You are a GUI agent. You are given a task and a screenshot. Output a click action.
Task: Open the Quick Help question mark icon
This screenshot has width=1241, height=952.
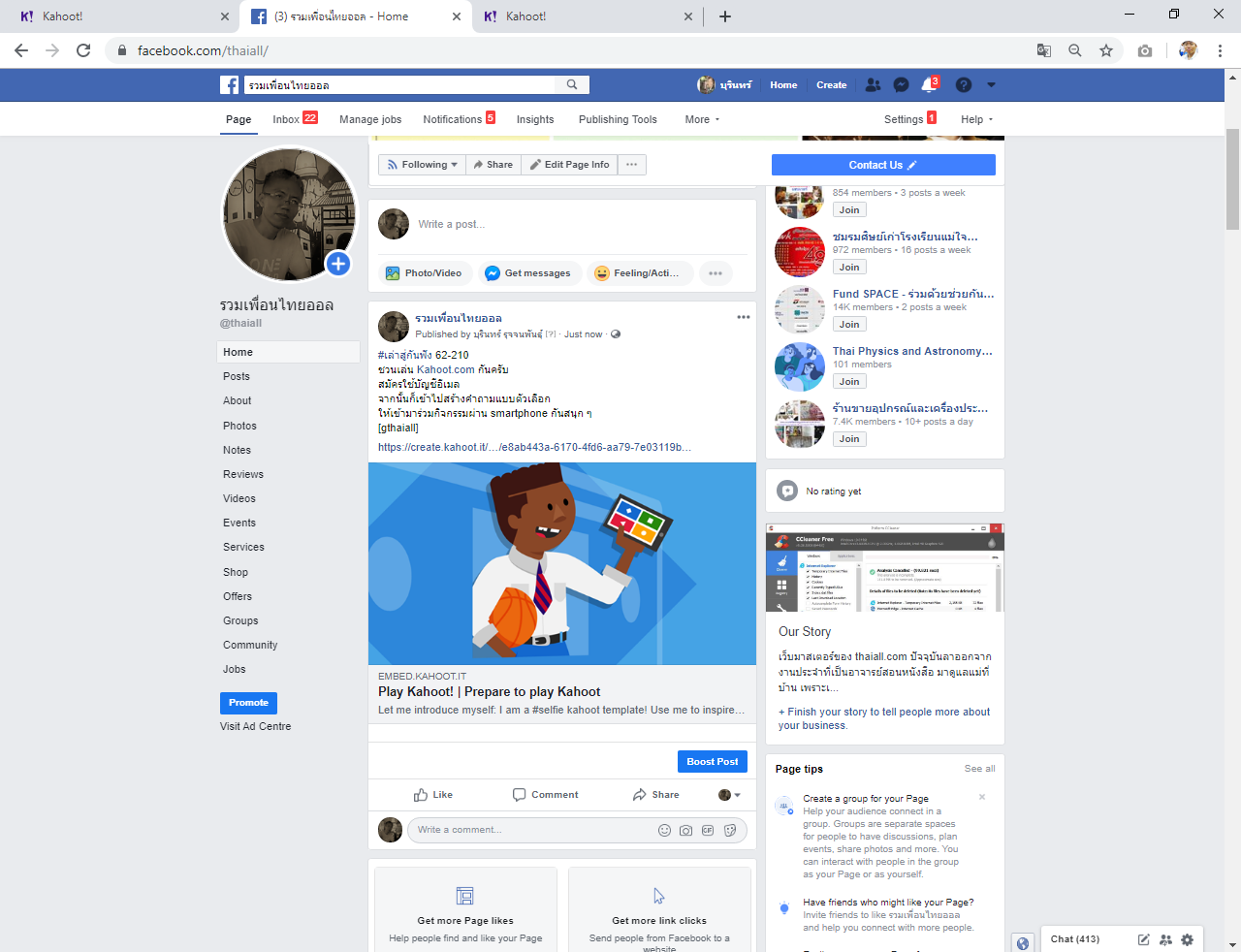963,85
